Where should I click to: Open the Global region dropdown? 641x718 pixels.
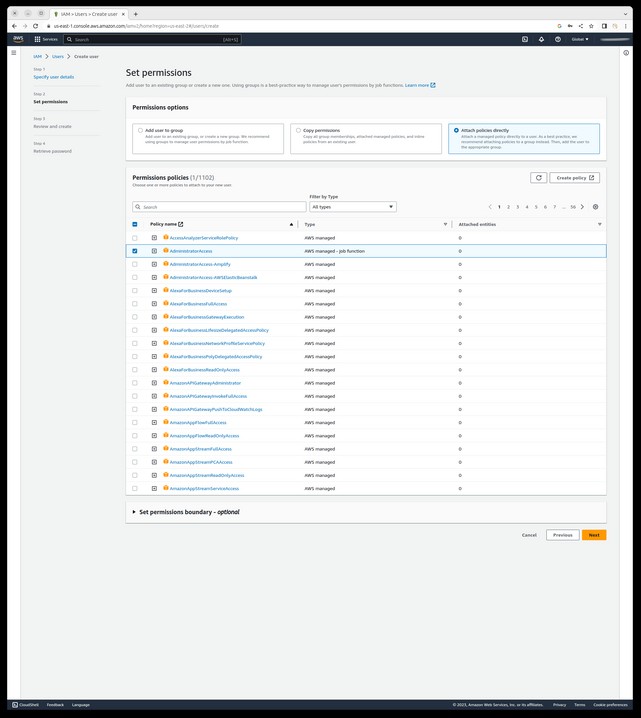[x=580, y=39]
